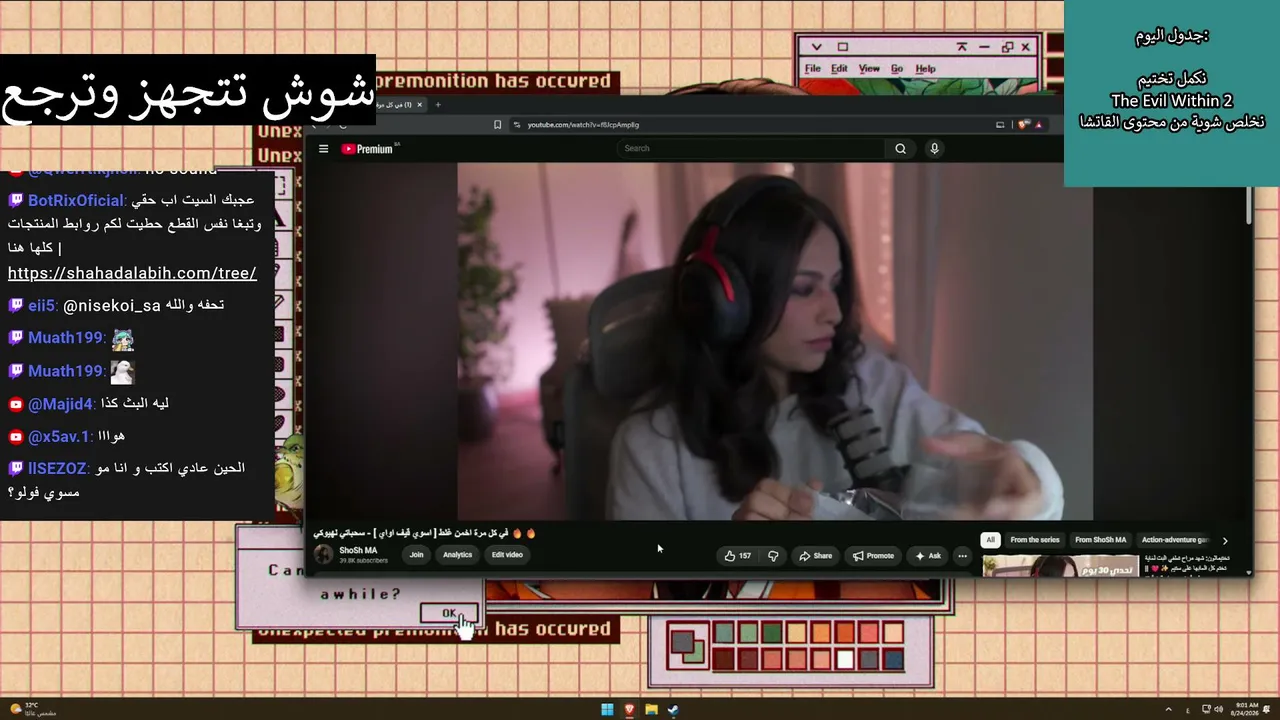Start voice search with the microphone
This screenshot has width=1280, height=720.
[x=934, y=149]
